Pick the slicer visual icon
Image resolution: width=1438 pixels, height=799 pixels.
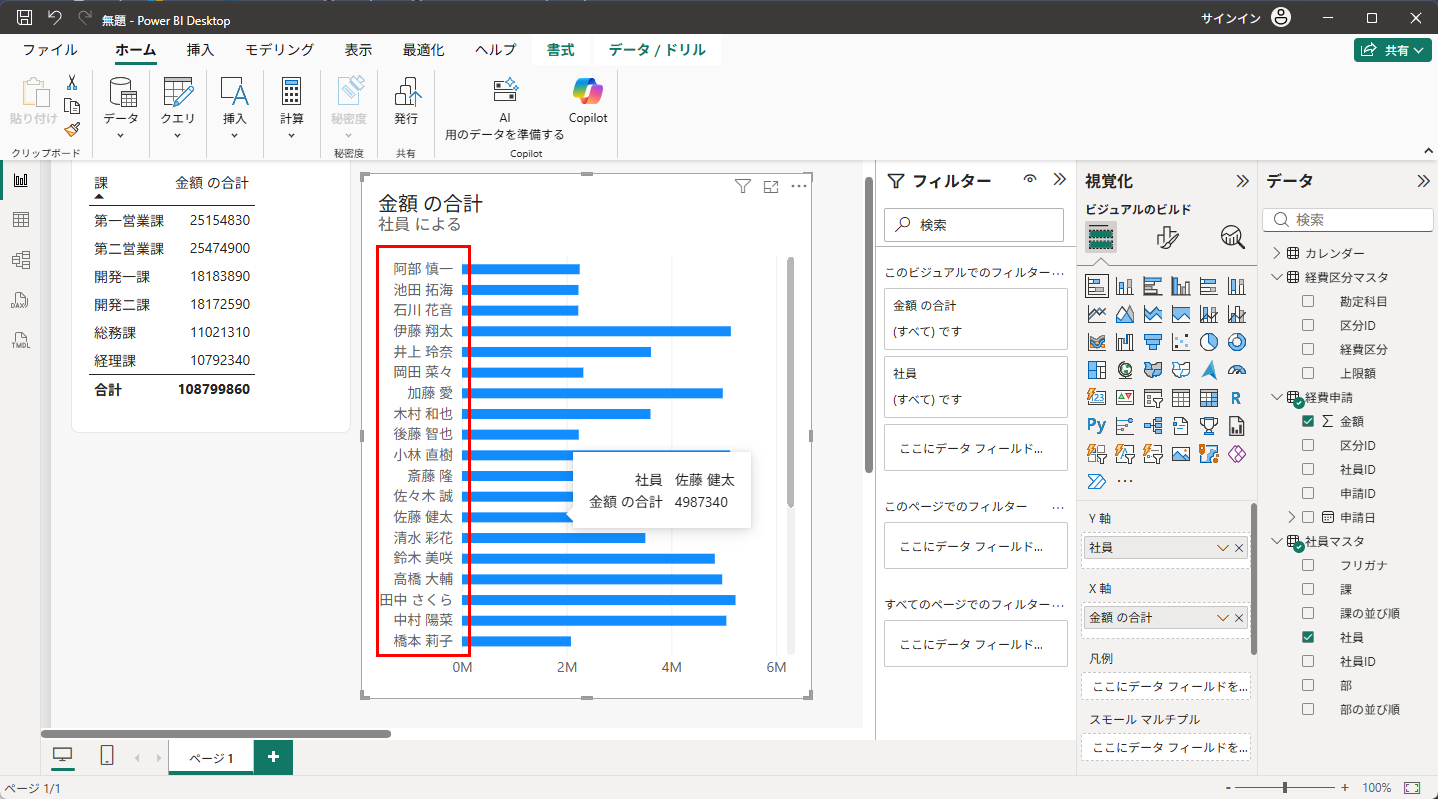(x=1153, y=398)
